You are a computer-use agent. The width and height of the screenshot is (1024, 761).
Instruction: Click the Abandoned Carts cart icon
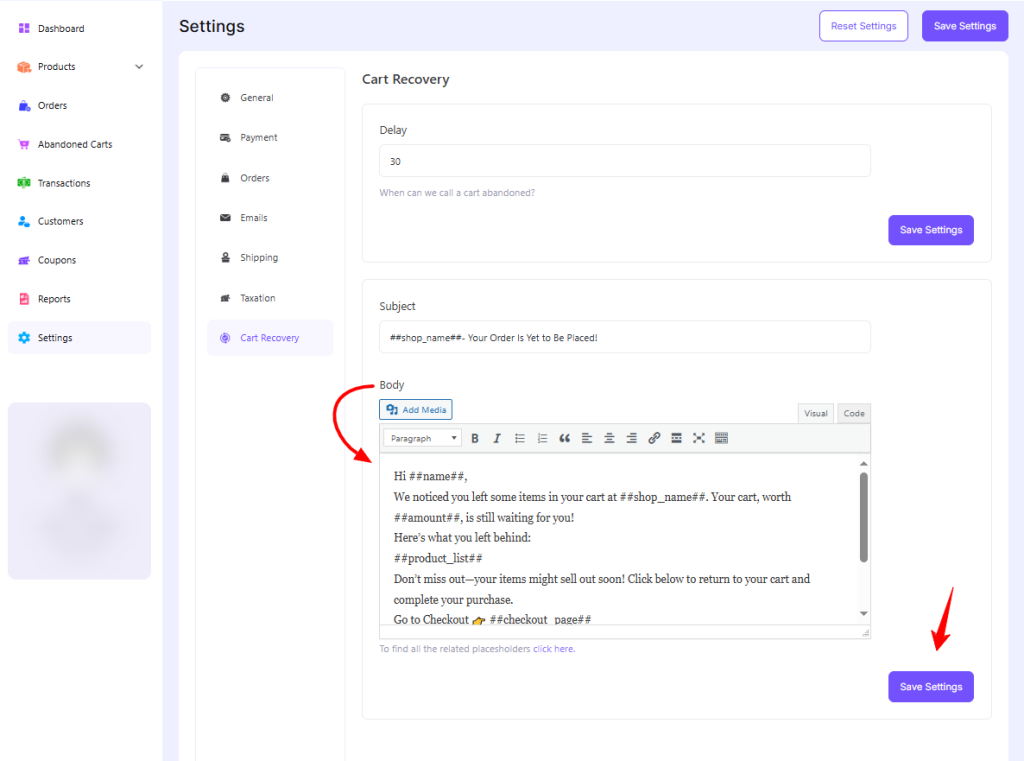(x=24, y=144)
